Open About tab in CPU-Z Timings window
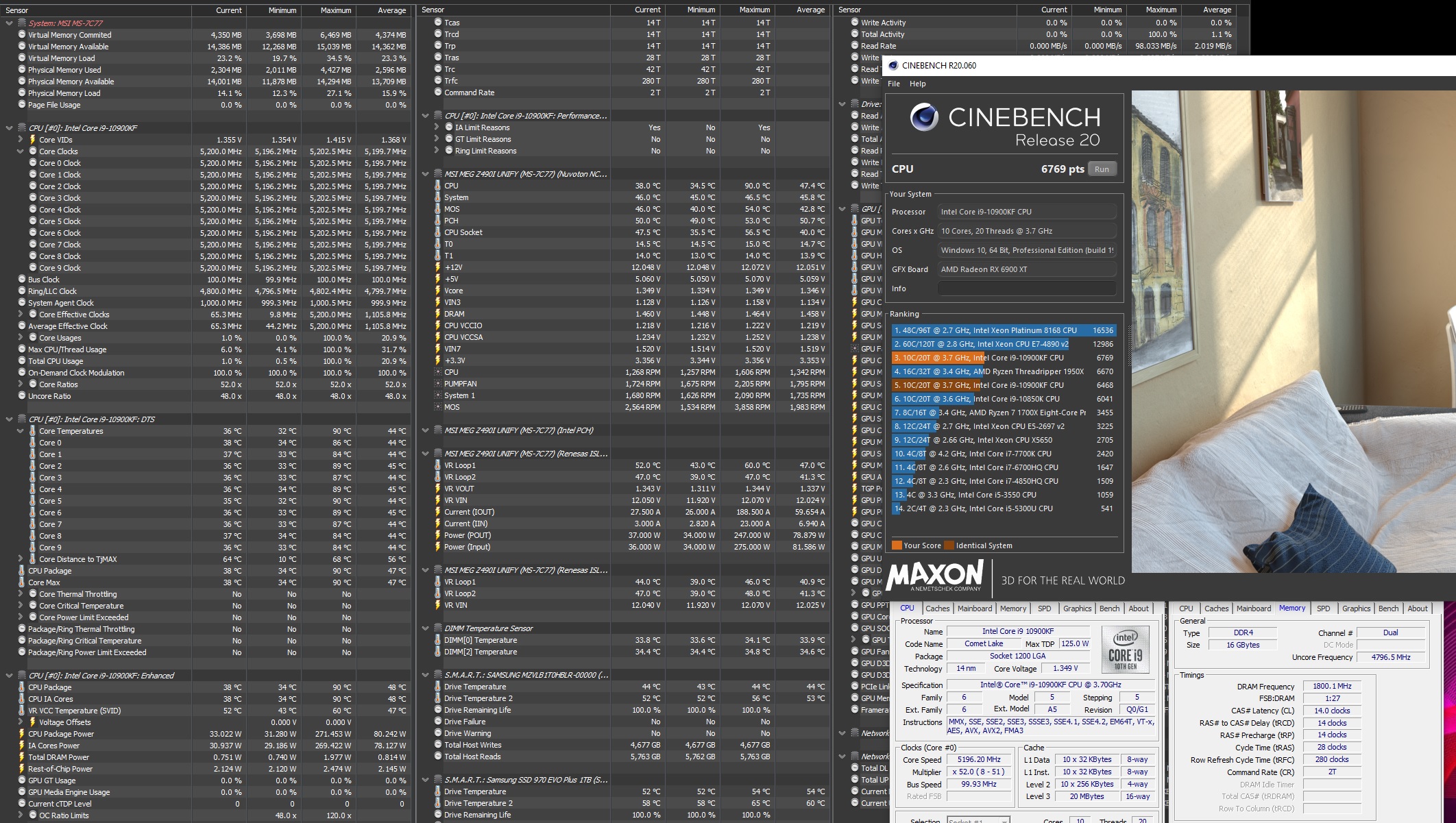Viewport: 1456px width, 823px height. [1417, 609]
